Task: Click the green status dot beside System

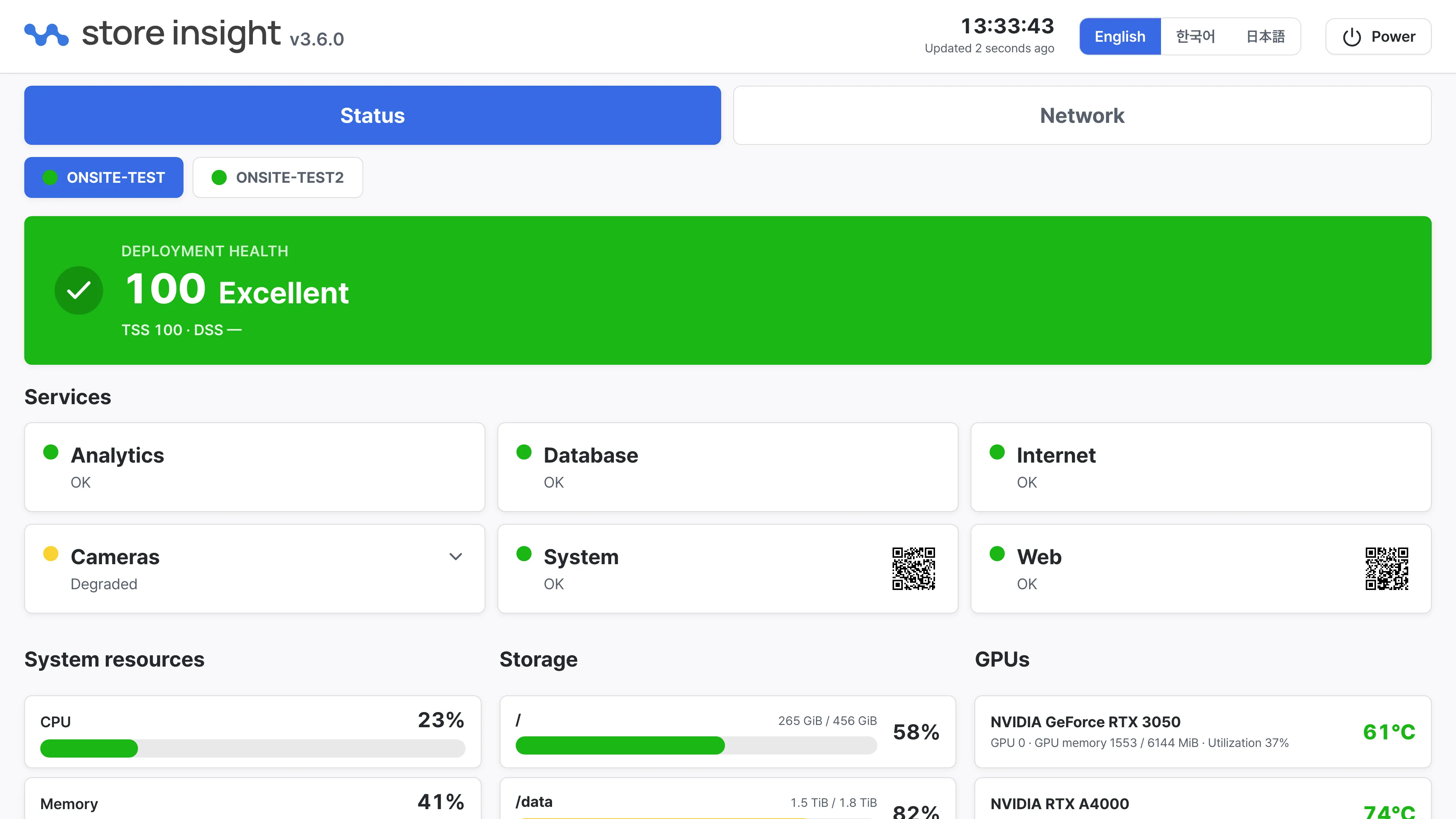Action: [x=524, y=553]
